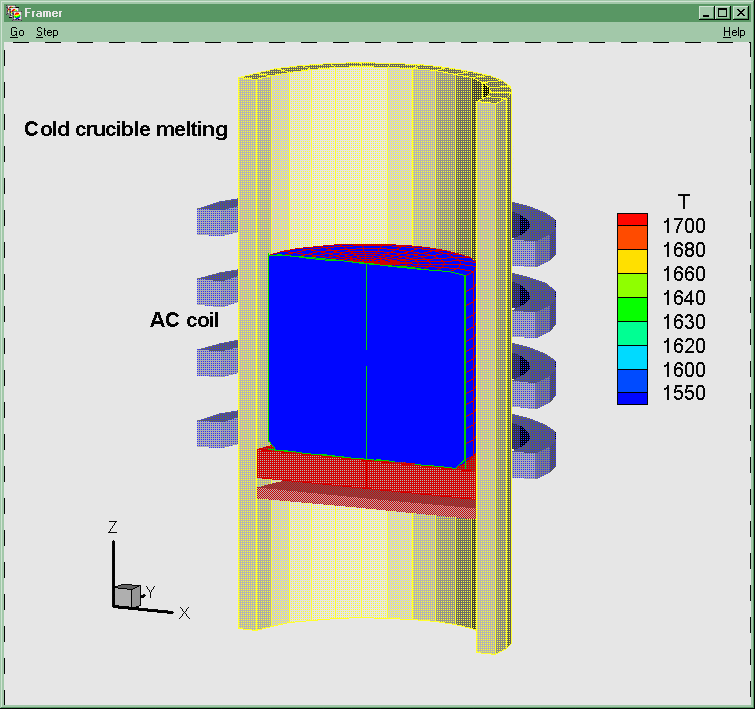Click the 'AC coil' label

point(184,320)
